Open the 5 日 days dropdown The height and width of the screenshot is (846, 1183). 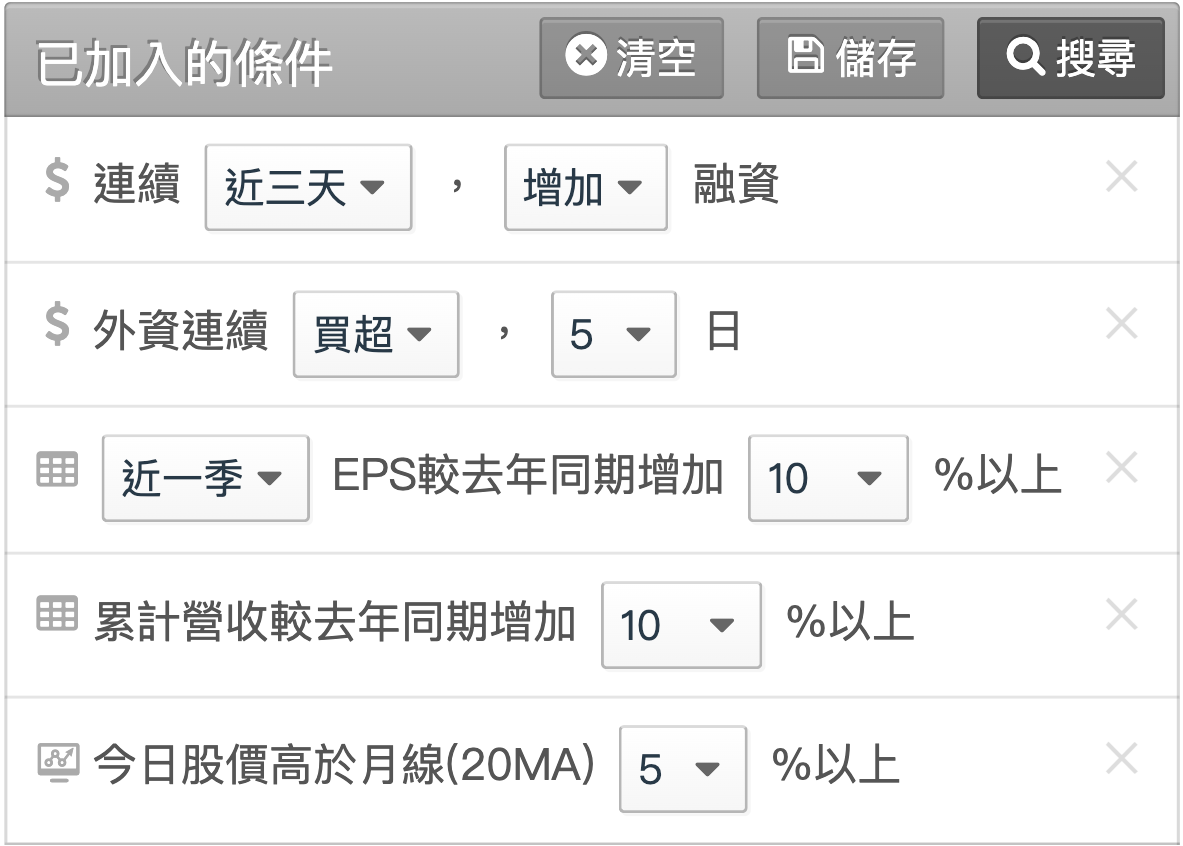point(613,334)
